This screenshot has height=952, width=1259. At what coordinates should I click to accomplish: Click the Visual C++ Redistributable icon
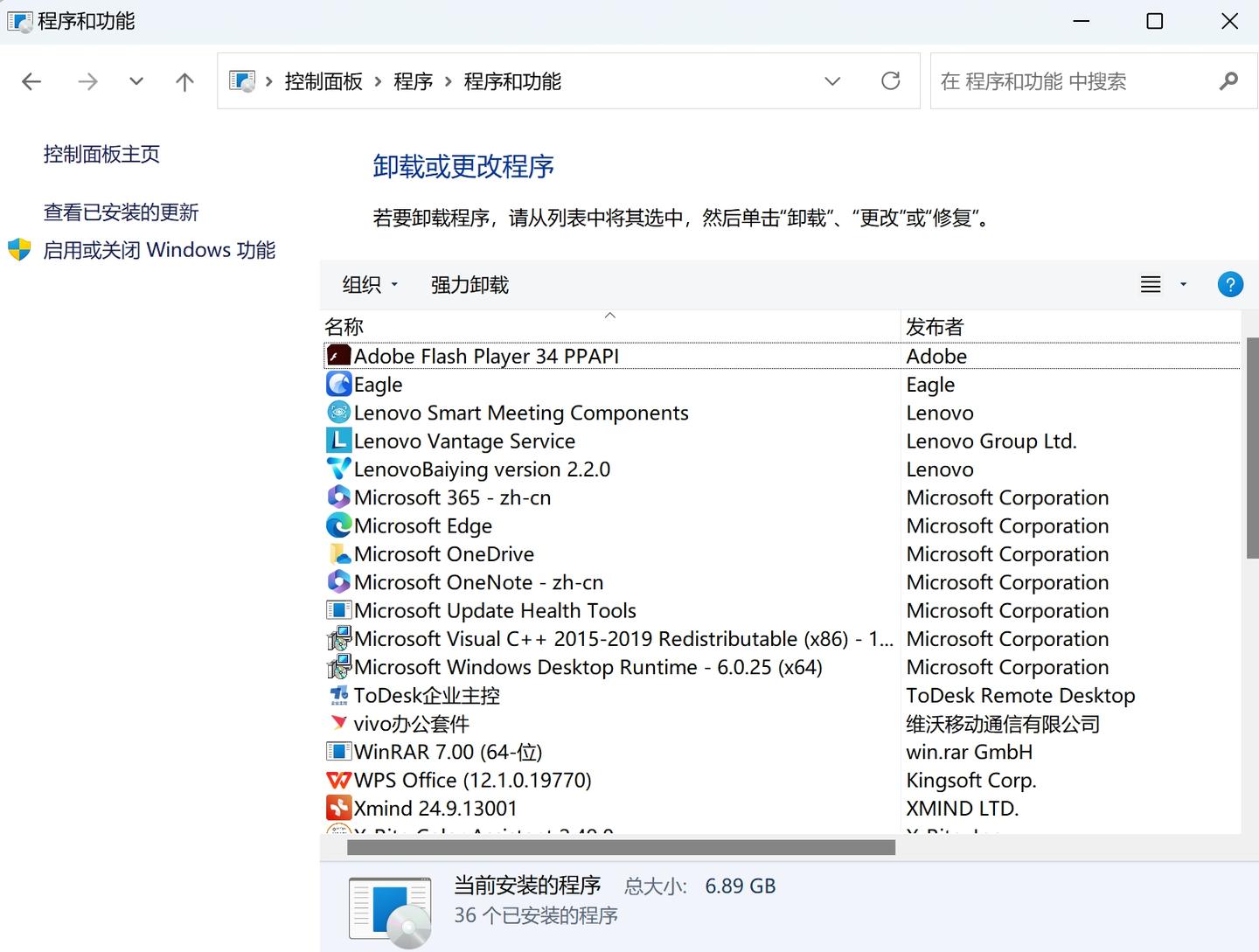point(338,638)
